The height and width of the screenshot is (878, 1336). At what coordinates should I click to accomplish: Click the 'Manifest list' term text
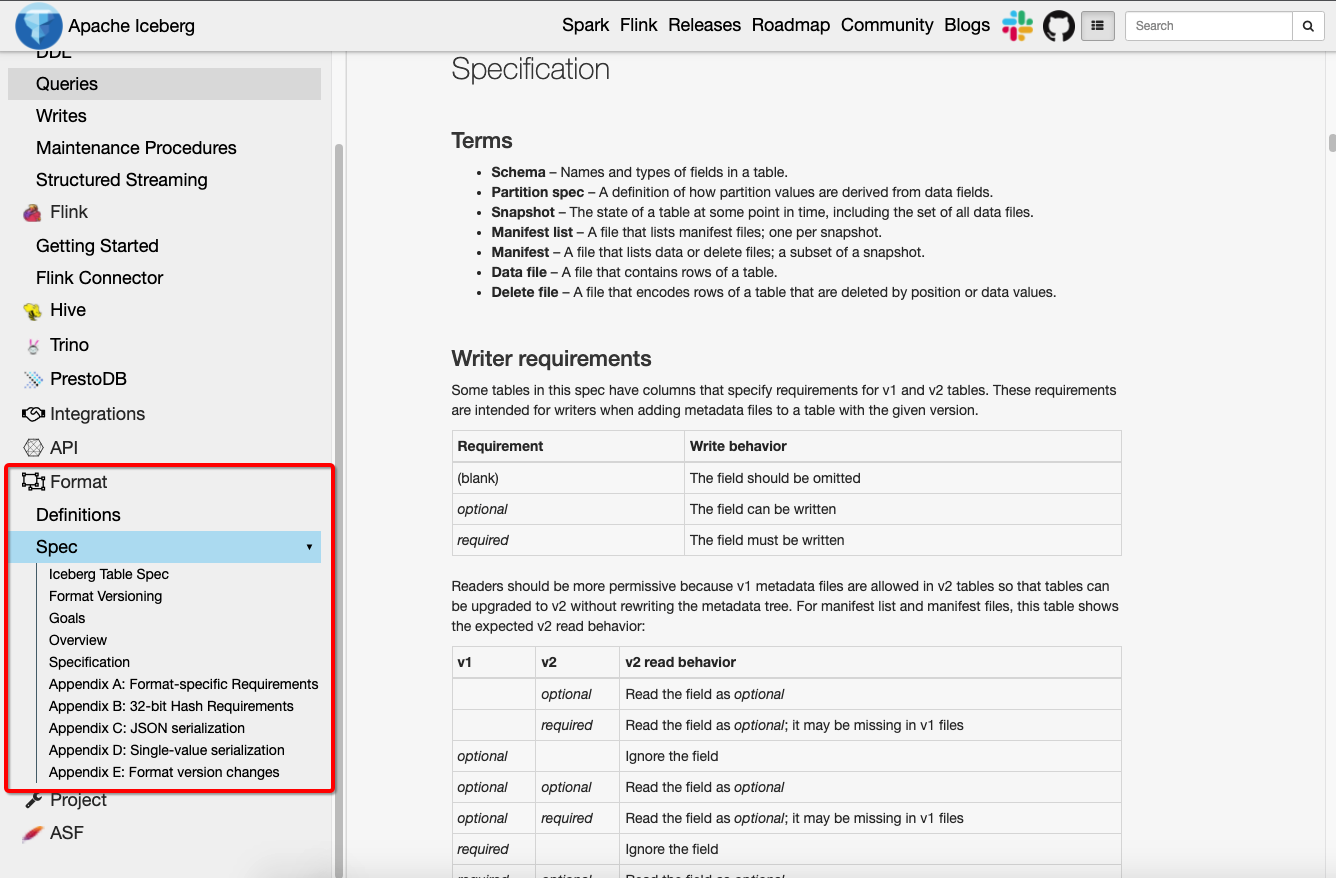[532, 232]
